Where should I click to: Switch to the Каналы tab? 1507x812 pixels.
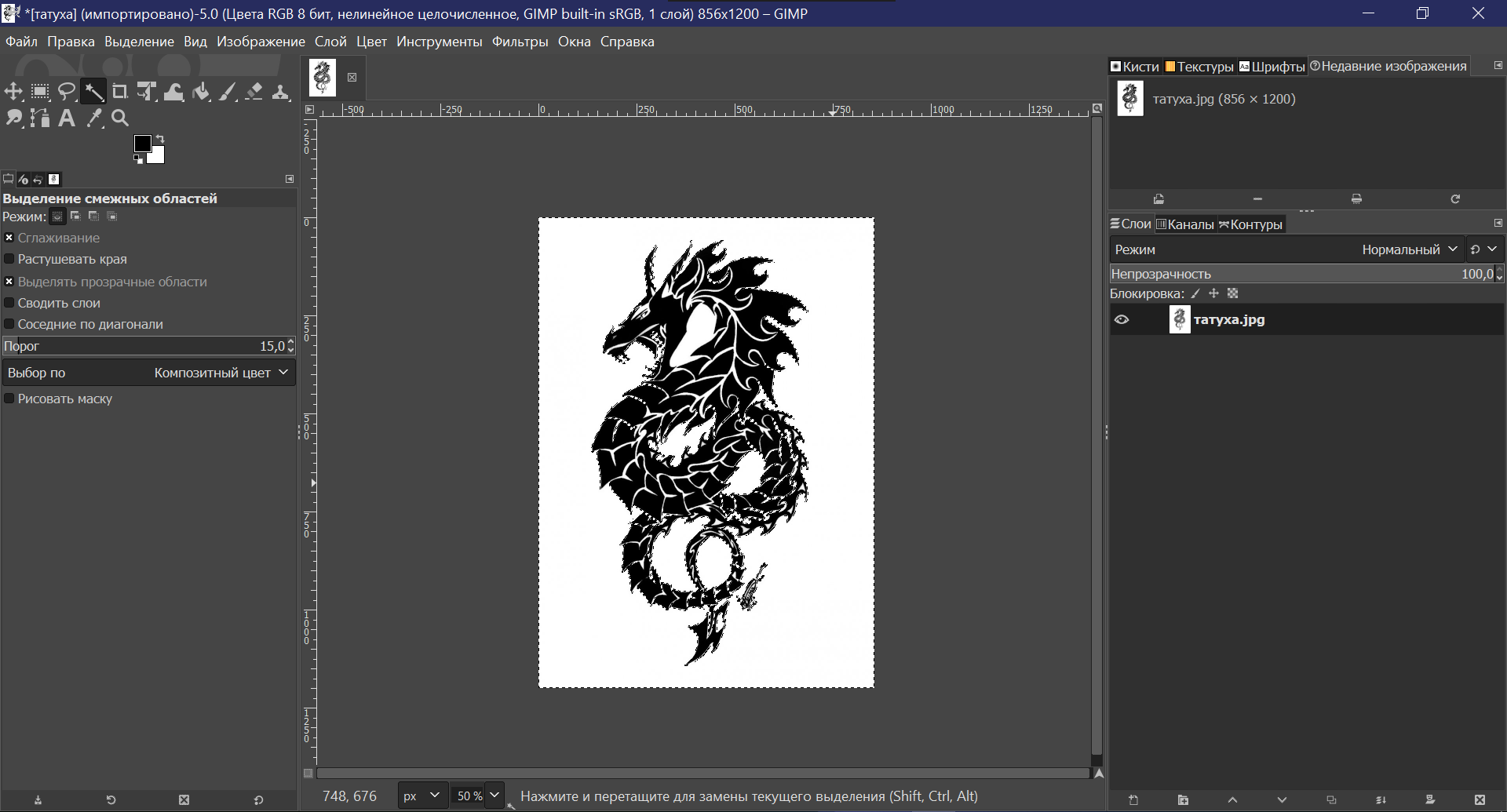pos(1185,224)
